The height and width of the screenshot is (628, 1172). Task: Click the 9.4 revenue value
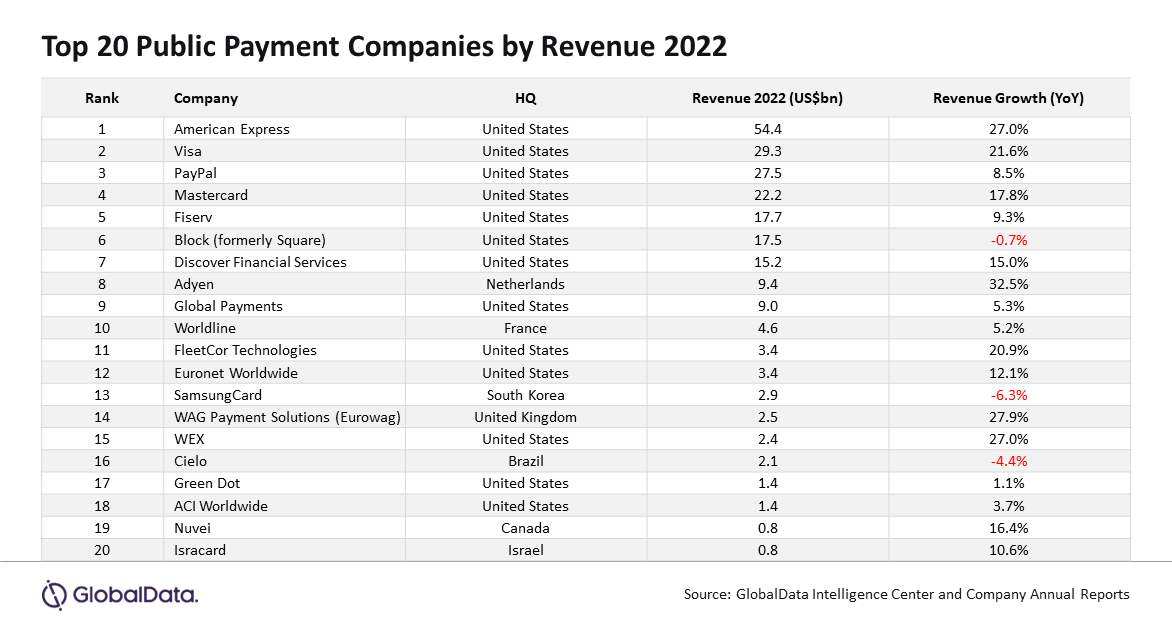click(x=768, y=284)
